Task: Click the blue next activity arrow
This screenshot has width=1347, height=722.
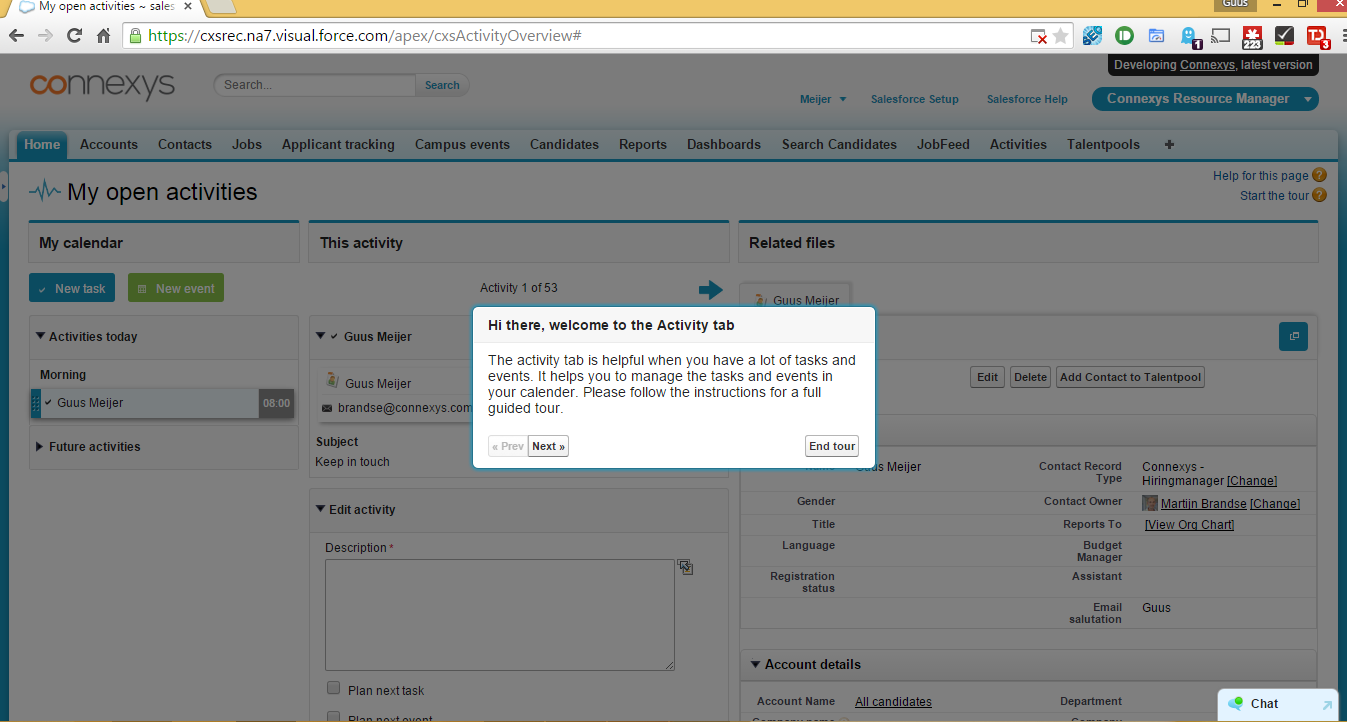Action: tap(710, 290)
